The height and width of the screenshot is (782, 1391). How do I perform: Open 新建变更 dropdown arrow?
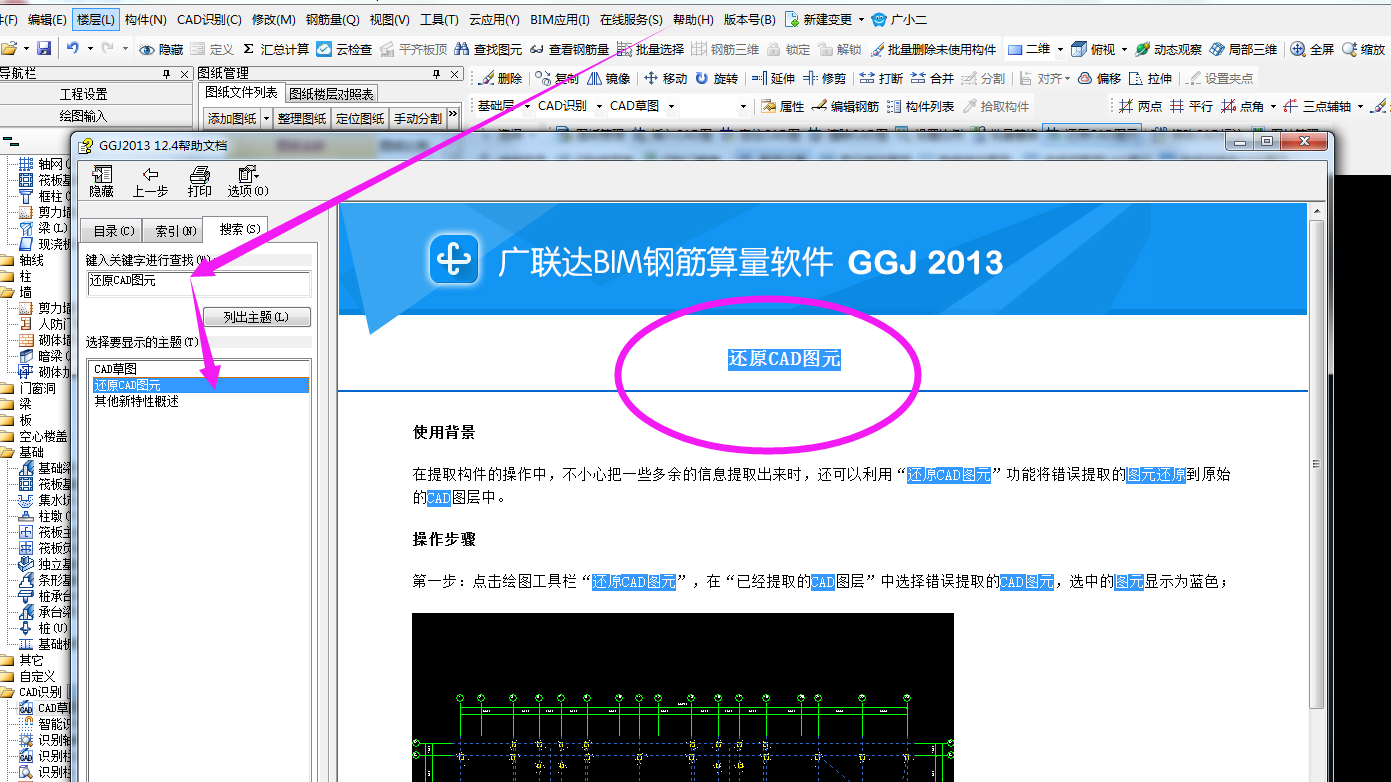coord(861,19)
